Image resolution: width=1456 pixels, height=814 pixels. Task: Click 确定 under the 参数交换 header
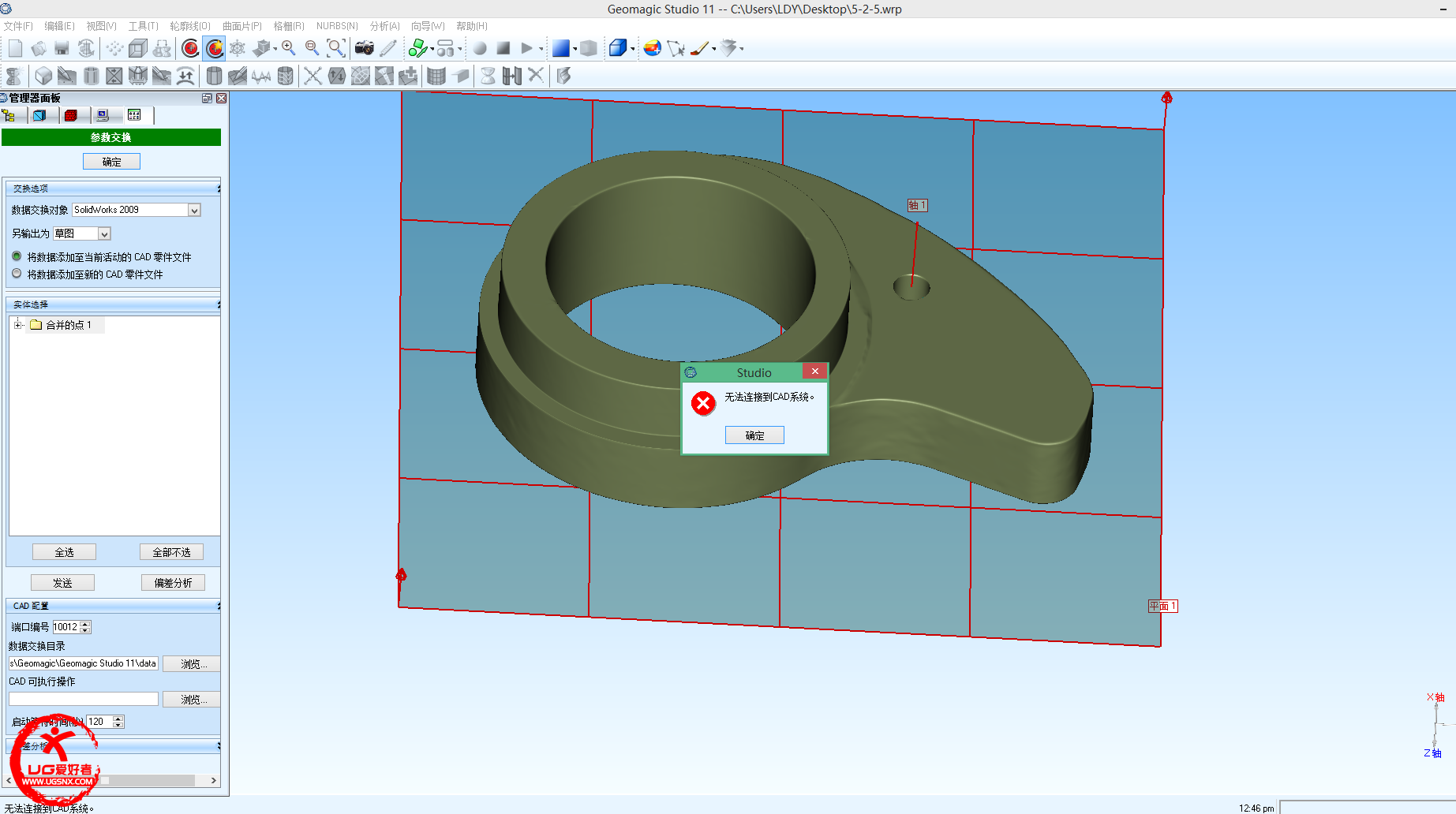111,162
